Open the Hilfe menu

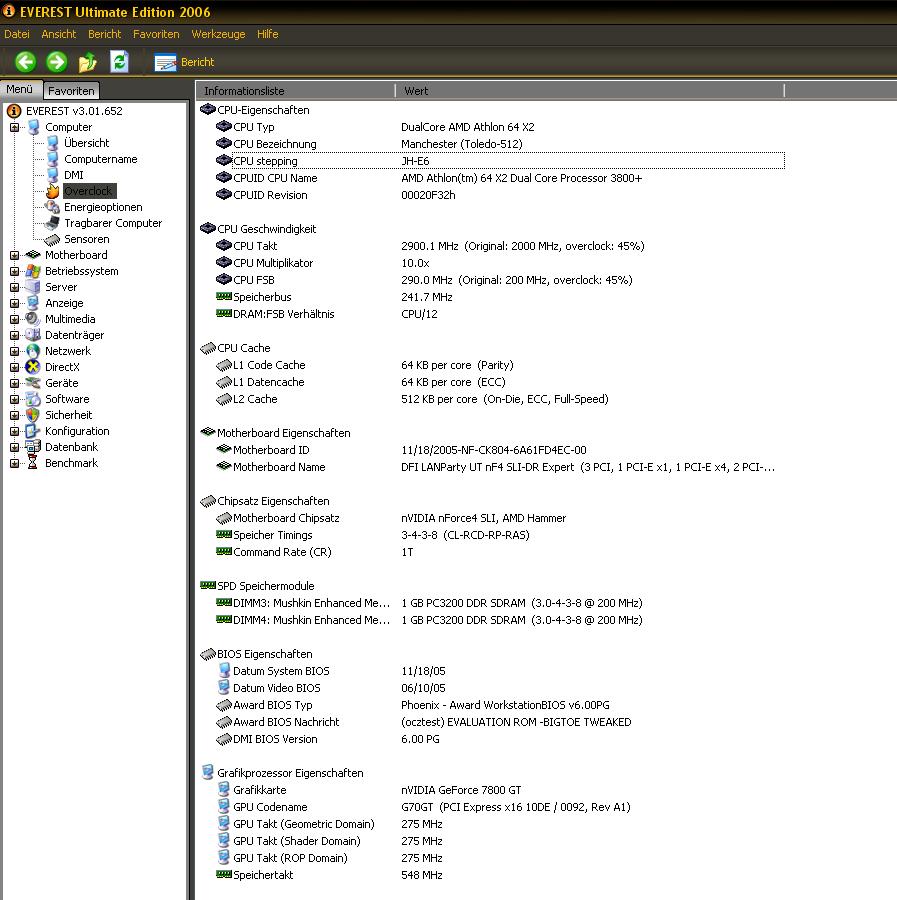(x=267, y=34)
